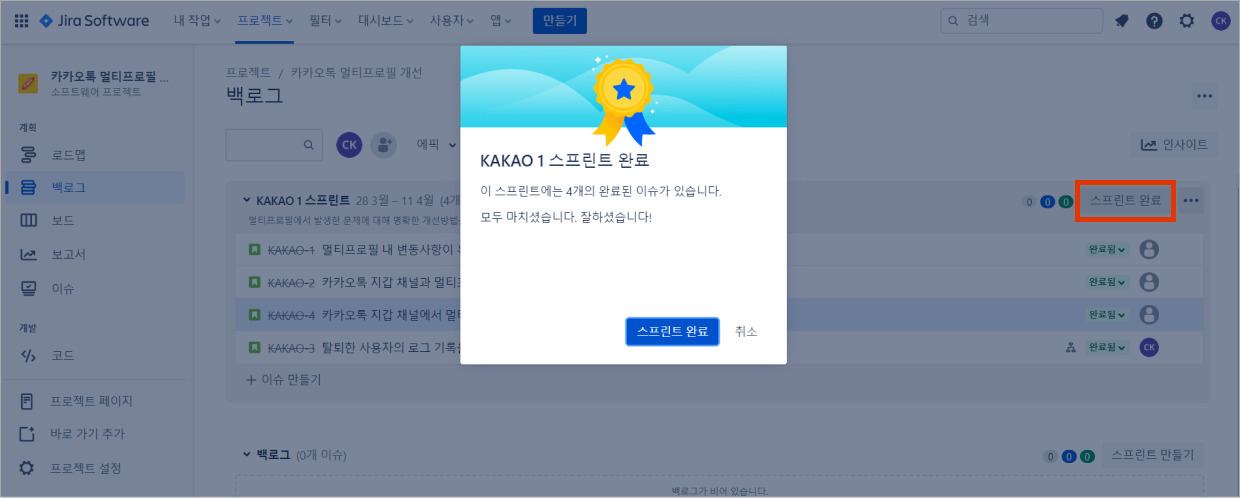1240x498 pixels.
Task: Click the 카카오톡 멀티프로필 개선 breadcrumb
Action: [357, 73]
